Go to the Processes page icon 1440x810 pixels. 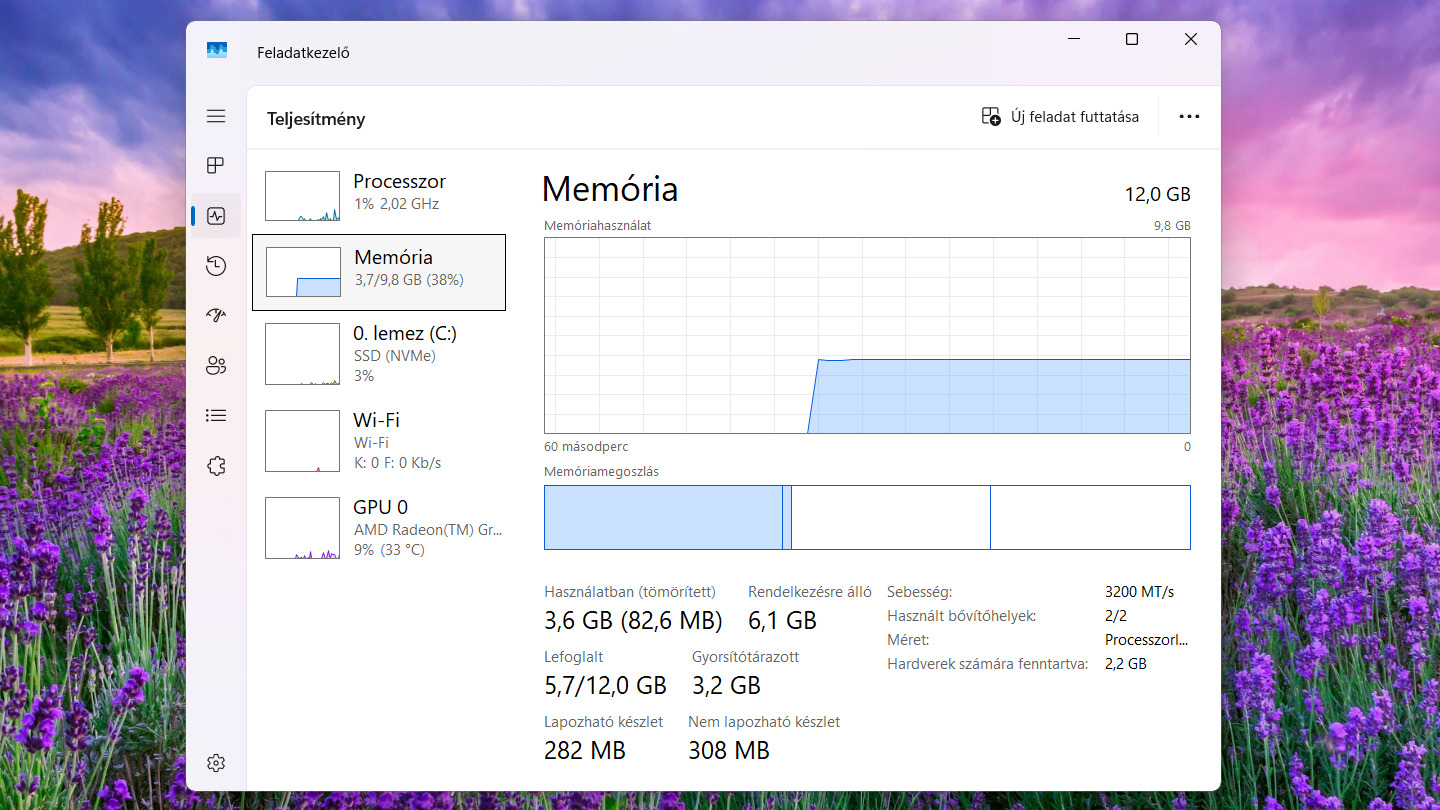[x=216, y=165]
